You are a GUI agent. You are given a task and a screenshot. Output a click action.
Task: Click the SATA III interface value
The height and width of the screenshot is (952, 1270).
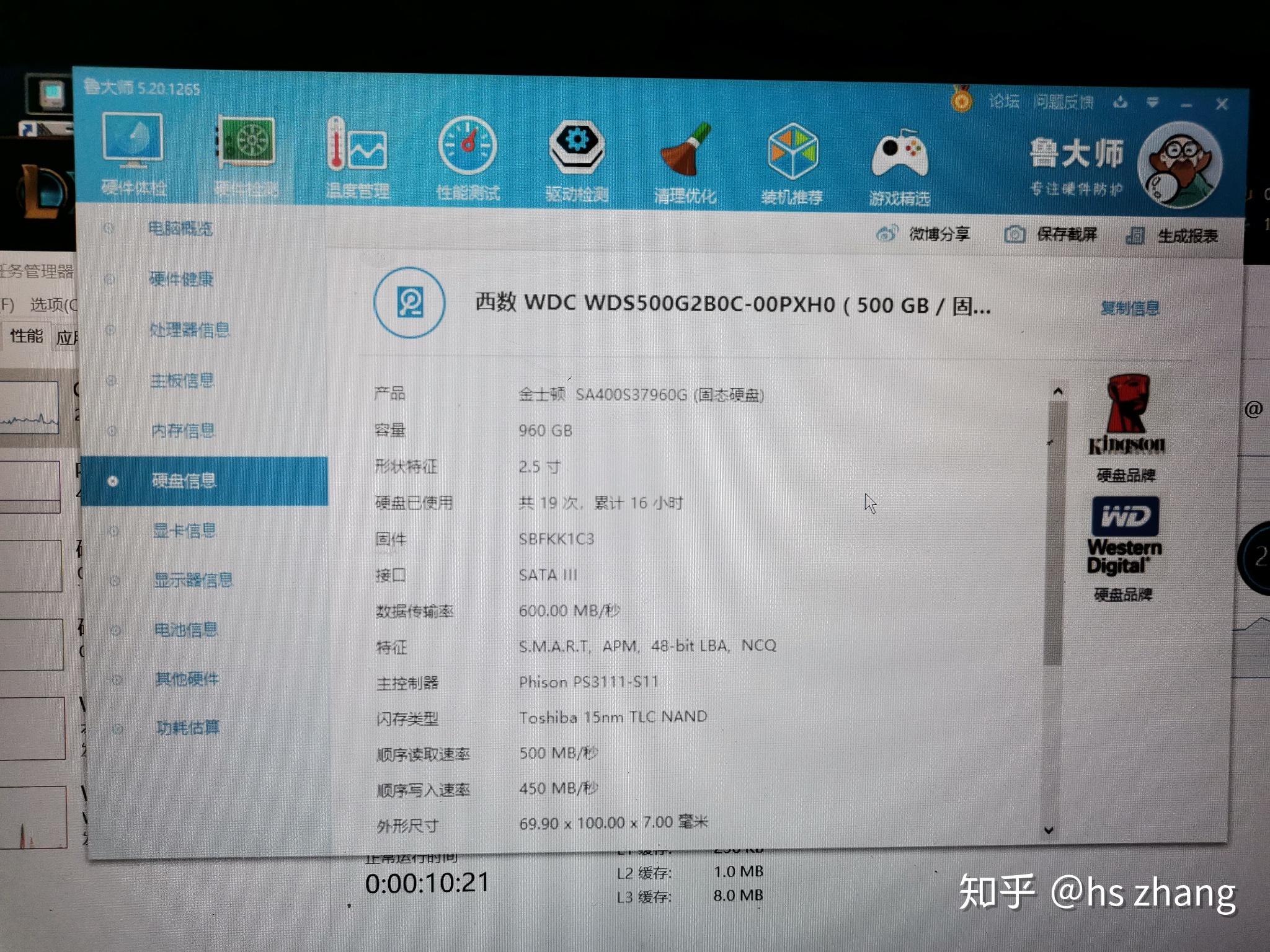[x=548, y=575]
